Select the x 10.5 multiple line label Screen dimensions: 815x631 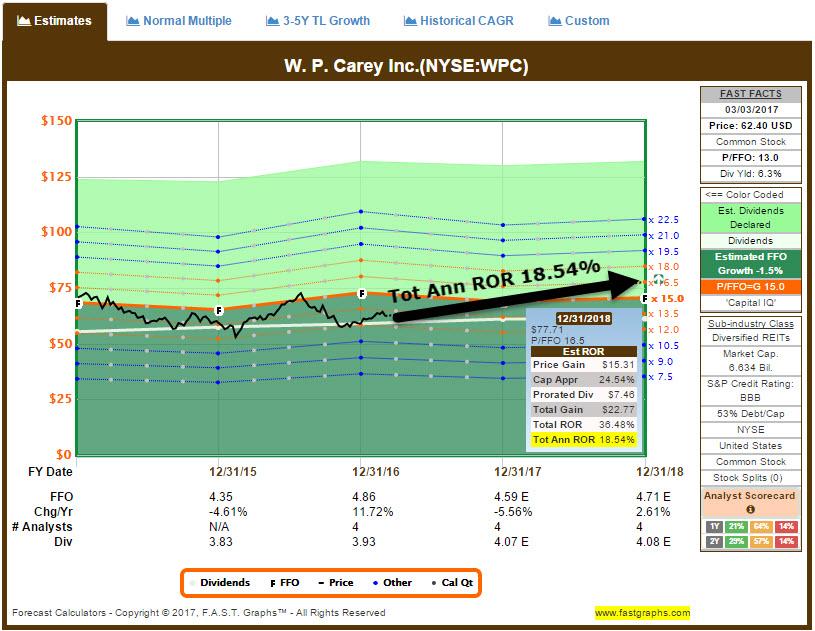664,346
